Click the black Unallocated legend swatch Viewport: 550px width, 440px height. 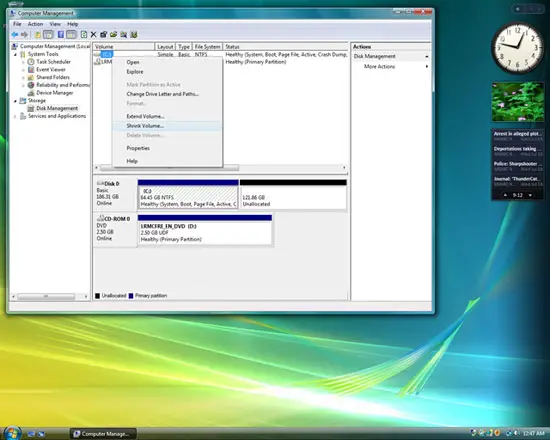pos(98,296)
